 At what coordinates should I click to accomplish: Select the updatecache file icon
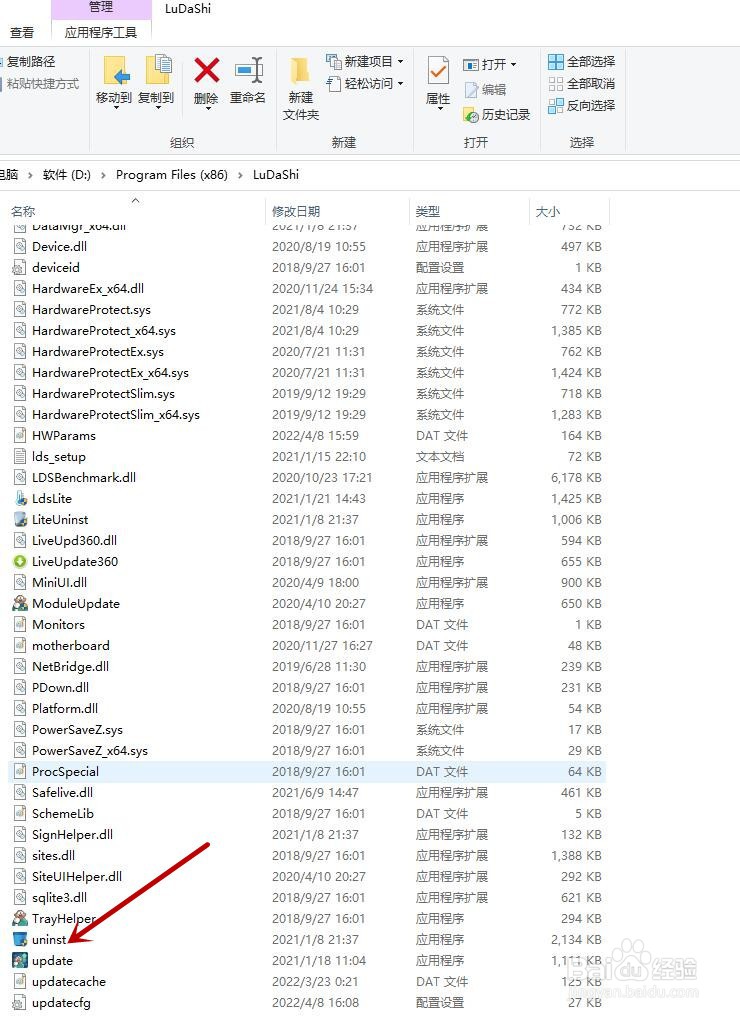20,981
